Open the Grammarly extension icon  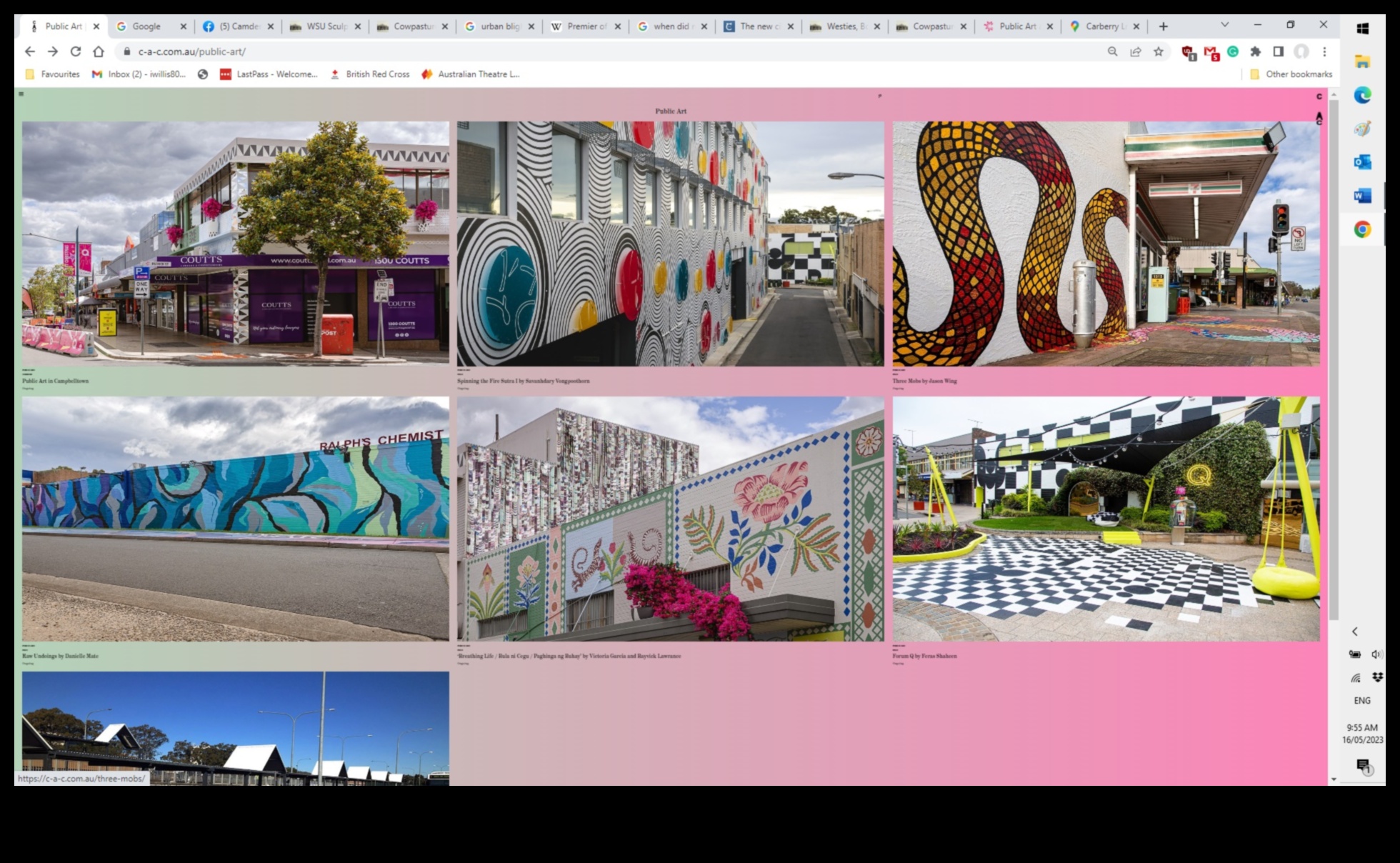1234,53
